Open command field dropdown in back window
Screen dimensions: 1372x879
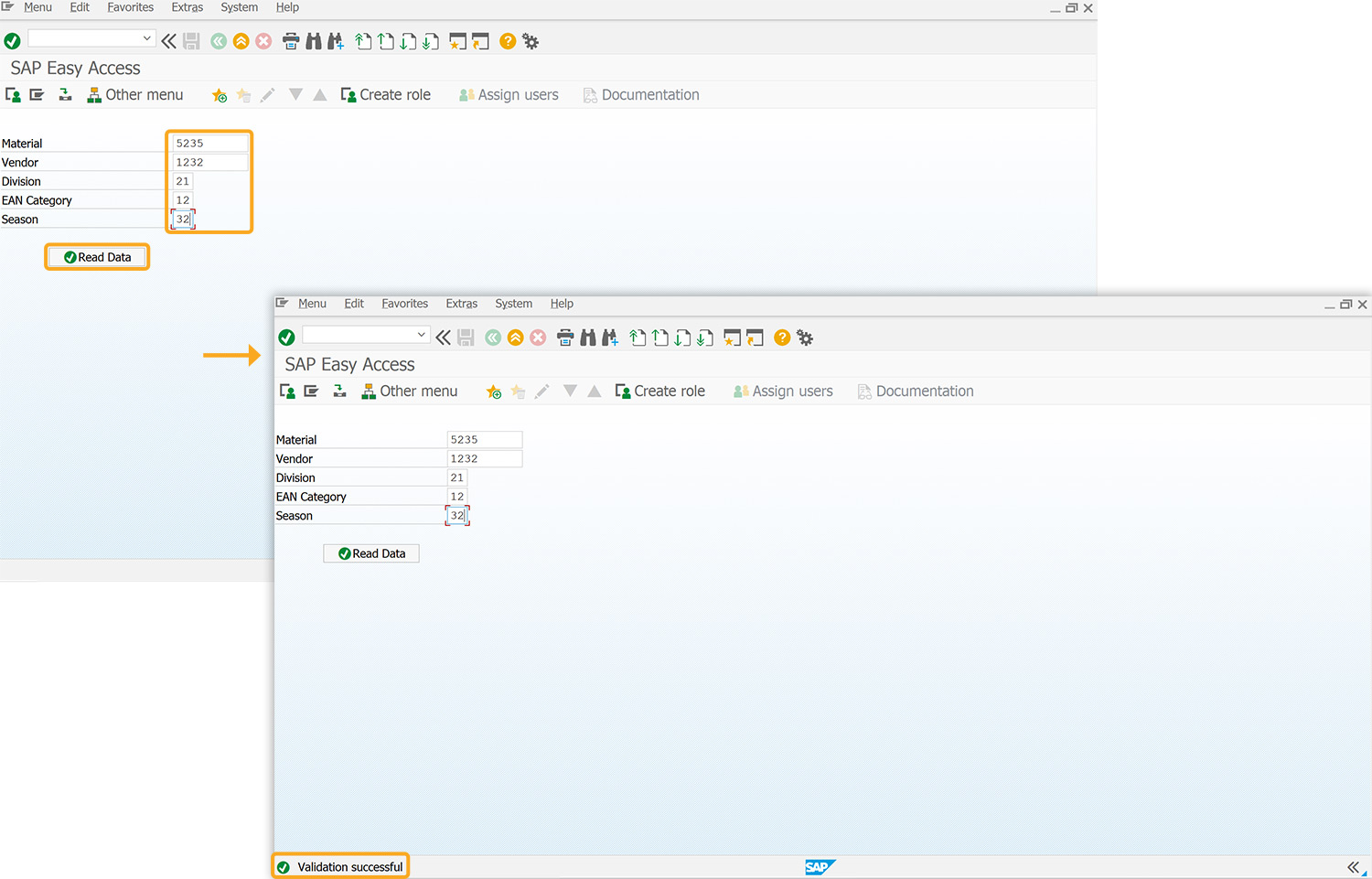pyautogui.click(x=146, y=38)
